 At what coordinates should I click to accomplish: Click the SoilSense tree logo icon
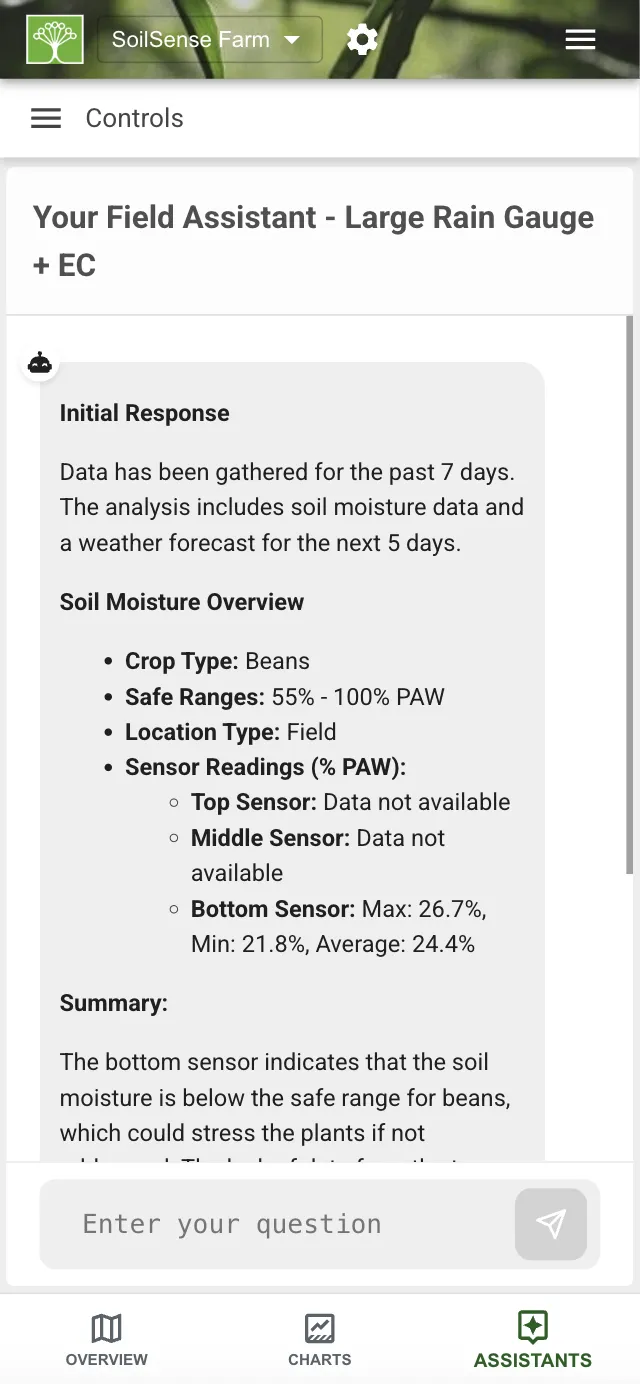pos(55,39)
